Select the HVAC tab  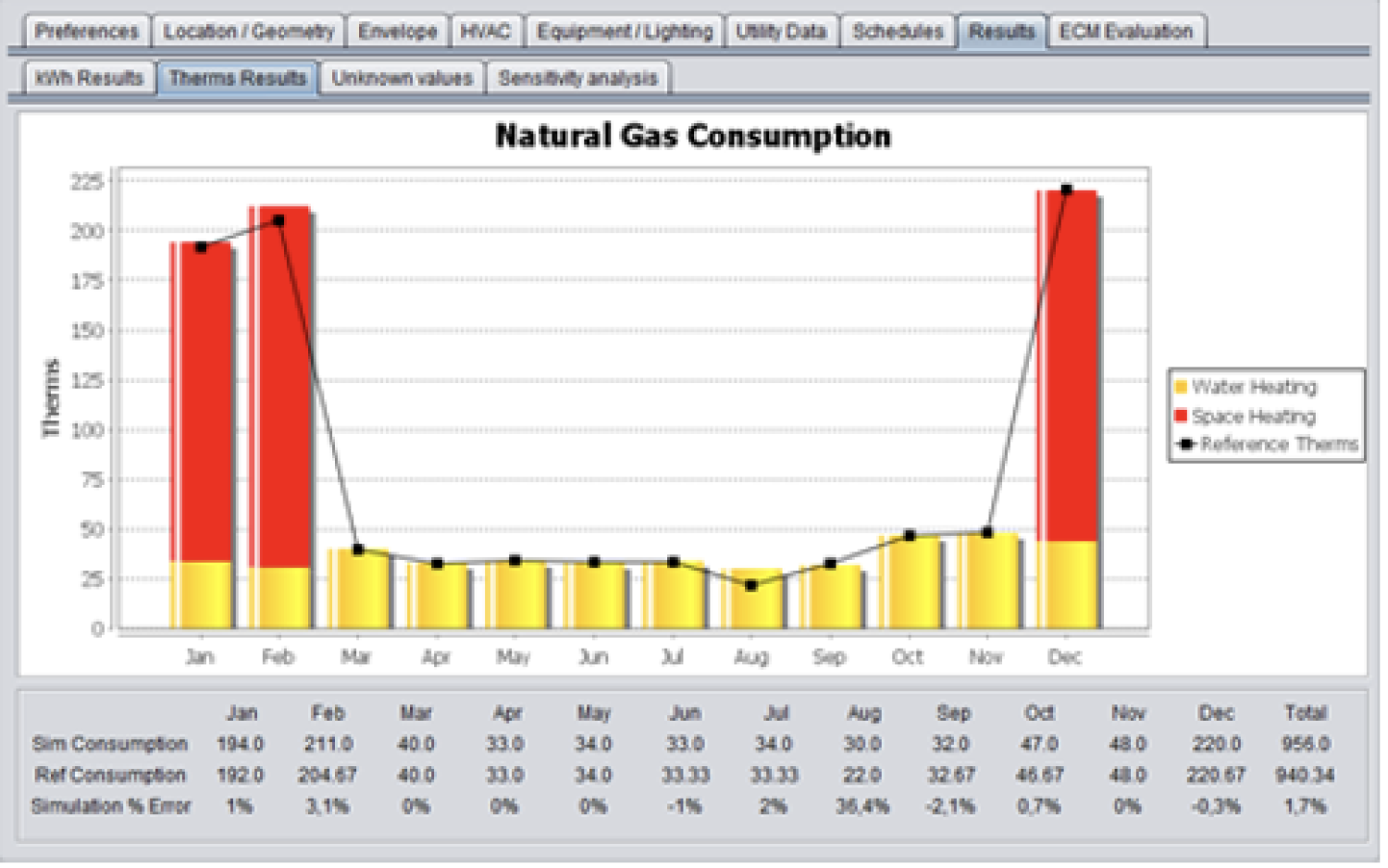point(486,31)
